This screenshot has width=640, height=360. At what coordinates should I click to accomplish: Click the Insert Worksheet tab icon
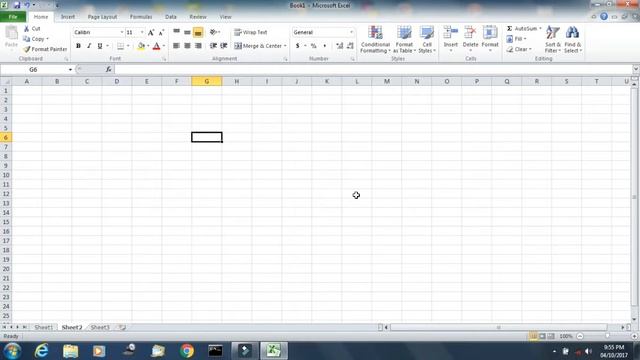(122, 327)
